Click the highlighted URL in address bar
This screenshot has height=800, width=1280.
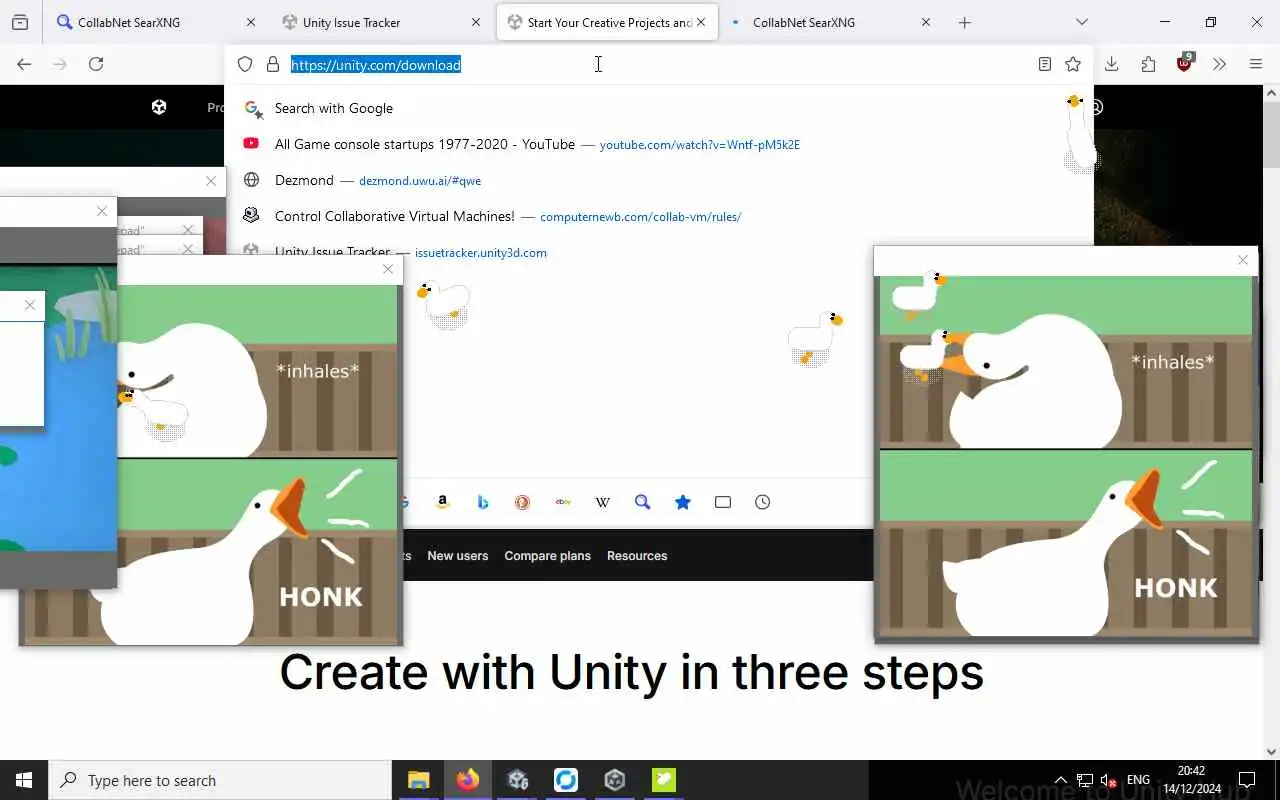(376, 65)
